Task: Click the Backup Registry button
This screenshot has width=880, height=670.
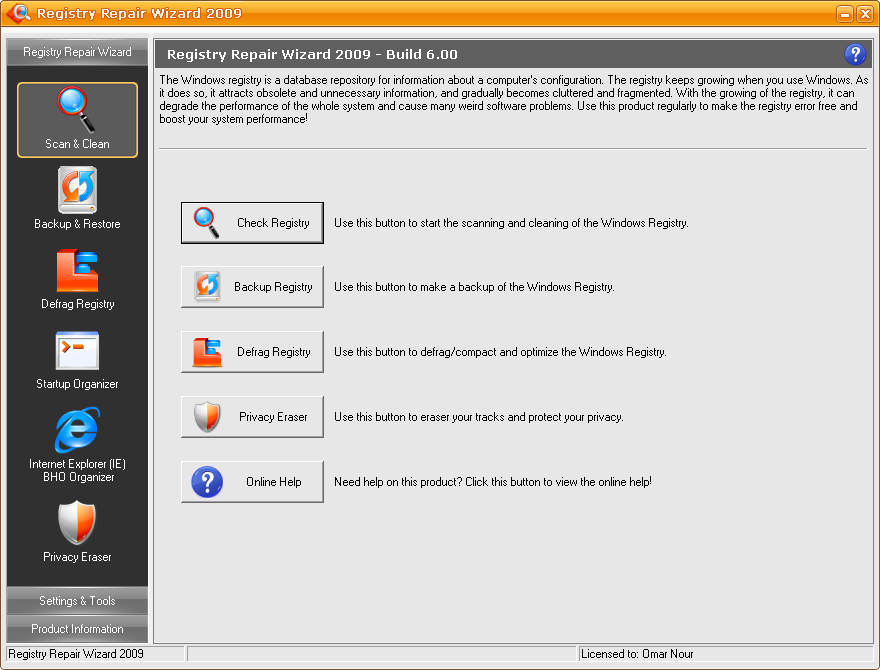Action: tap(252, 287)
